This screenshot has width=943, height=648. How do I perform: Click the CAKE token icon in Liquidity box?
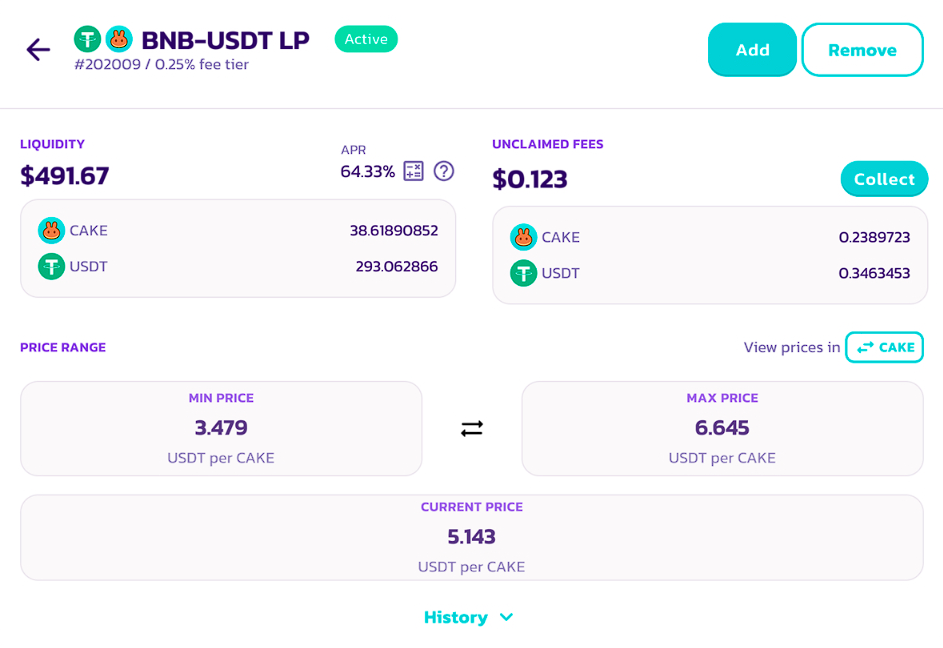(51, 230)
